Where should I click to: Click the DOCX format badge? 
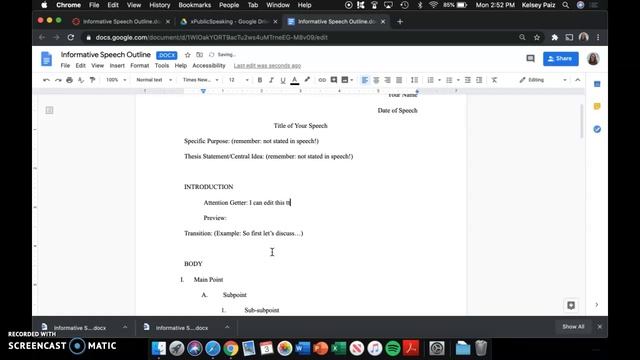coord(167,55)
